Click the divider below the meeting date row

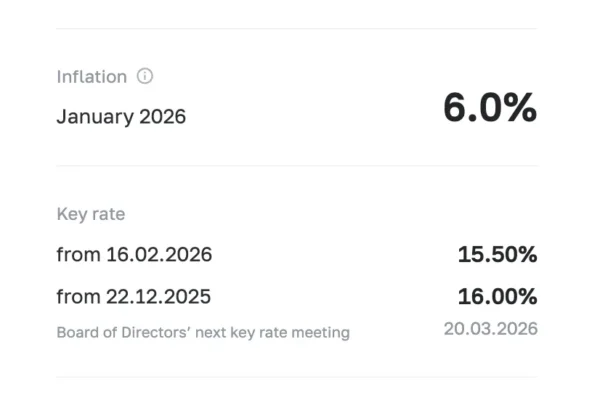pos(297,377)
